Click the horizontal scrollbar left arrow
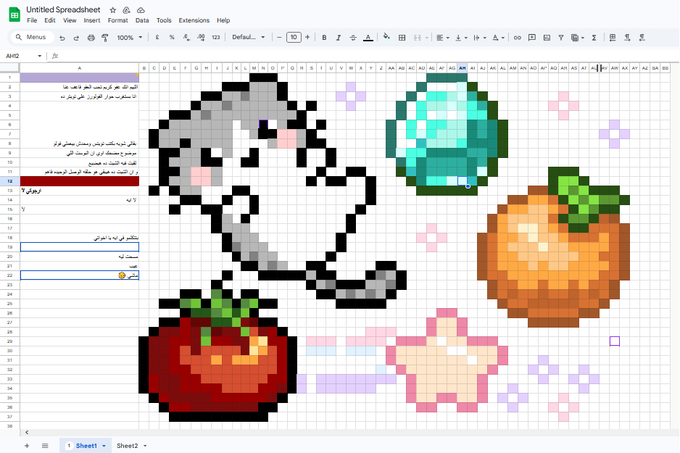The height and width of the screenshot is (453, 680). tap(27, 432)
